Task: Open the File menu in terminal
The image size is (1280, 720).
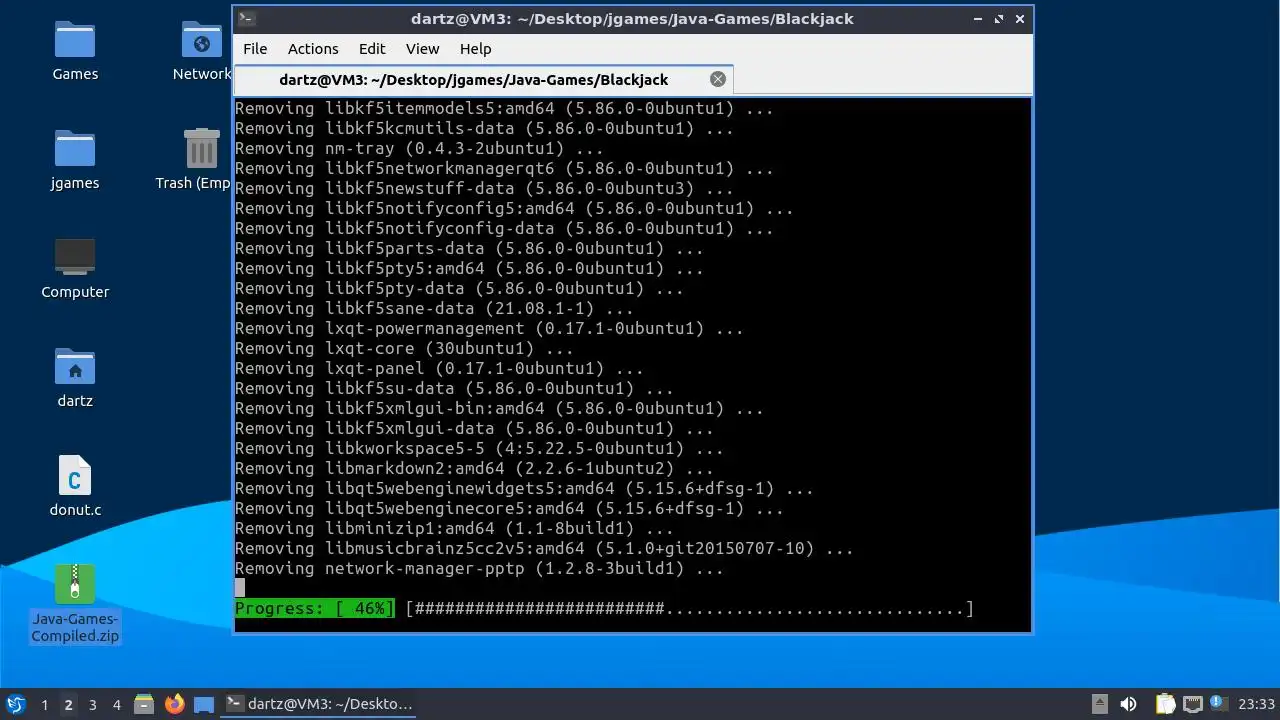Action: [x=255, y=48]
